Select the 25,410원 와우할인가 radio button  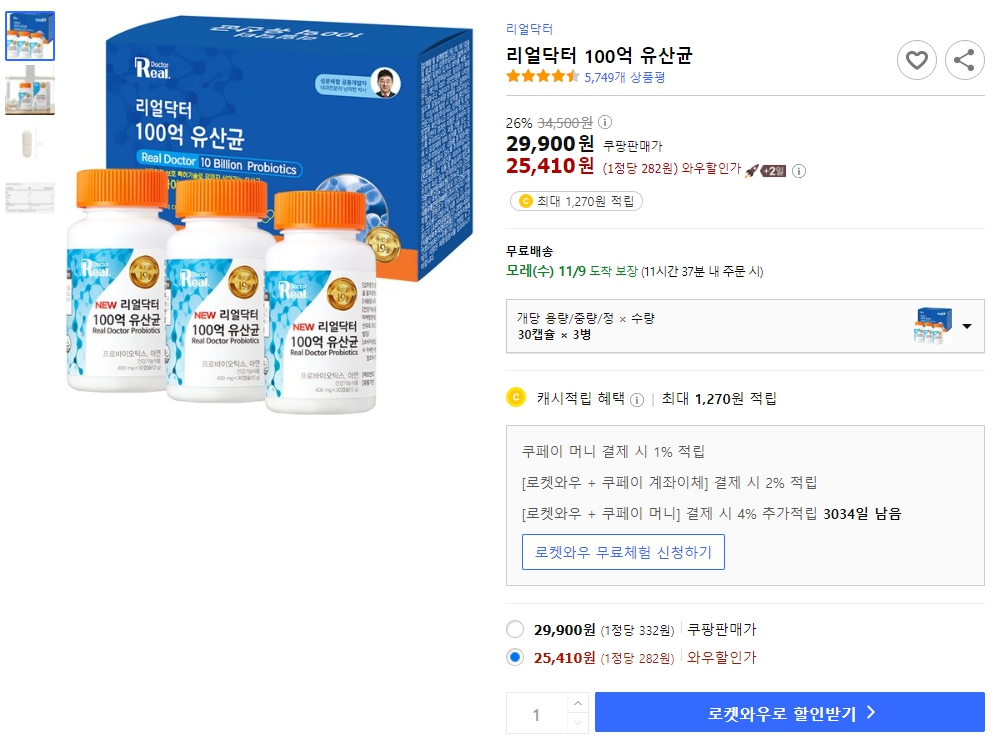click(x=515, y=657)
